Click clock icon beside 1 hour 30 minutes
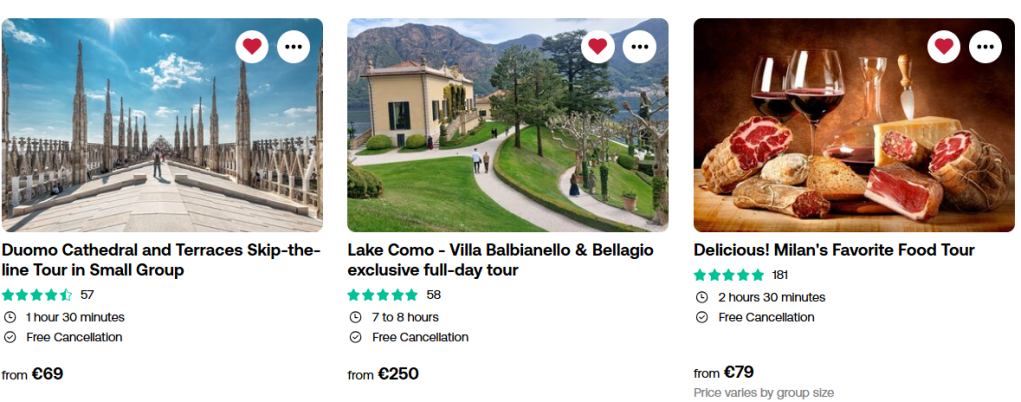 tap(10, 317)
